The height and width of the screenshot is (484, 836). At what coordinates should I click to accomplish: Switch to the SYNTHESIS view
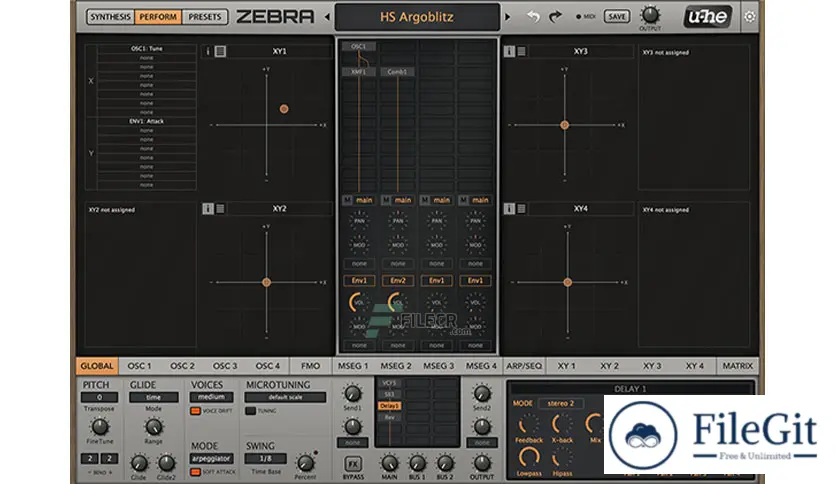pos(110,17)
